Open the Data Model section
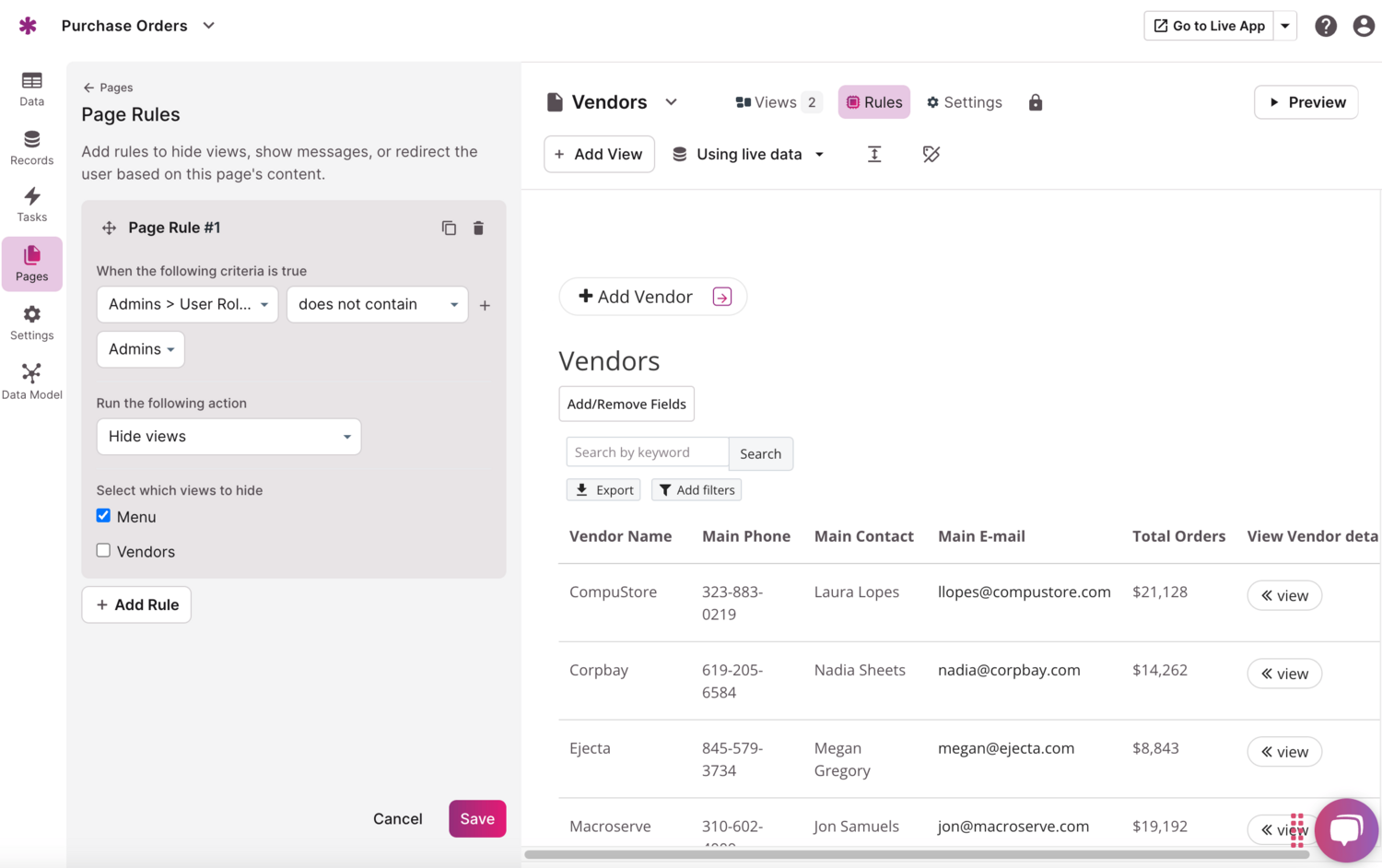This screenshot has height=868, width=1382. [x=31, y=381]
